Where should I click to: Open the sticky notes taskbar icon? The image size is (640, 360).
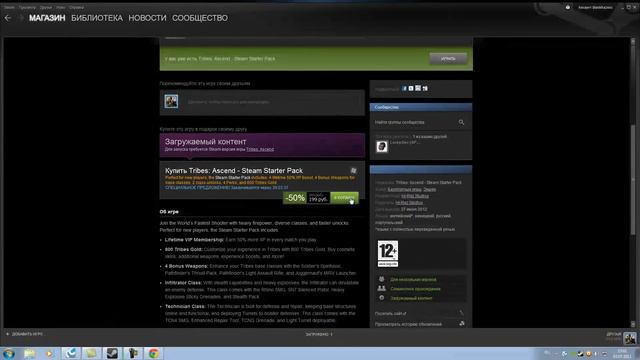[91, 353]
